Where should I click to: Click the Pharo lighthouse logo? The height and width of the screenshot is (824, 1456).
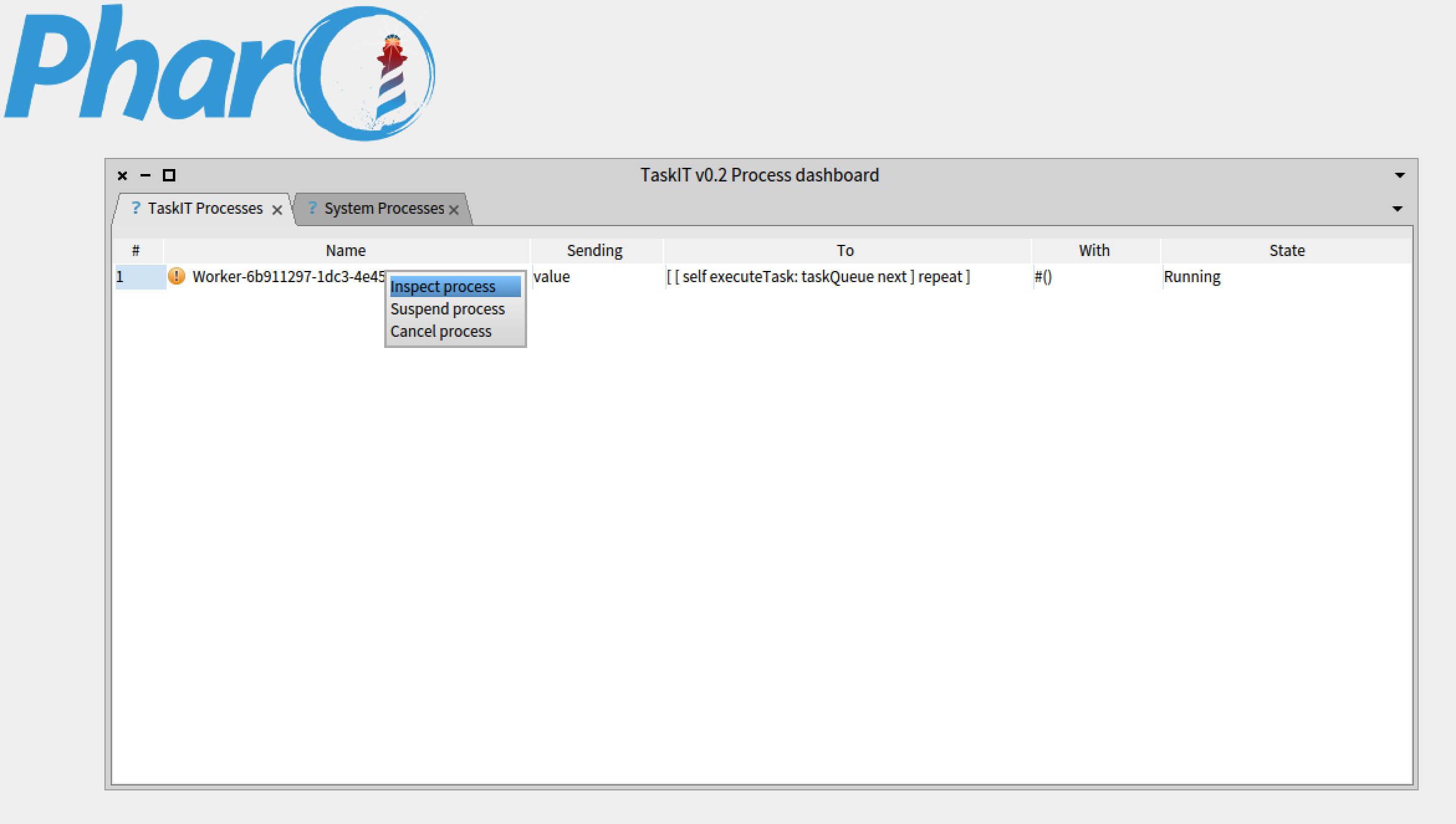pos(390,75)
